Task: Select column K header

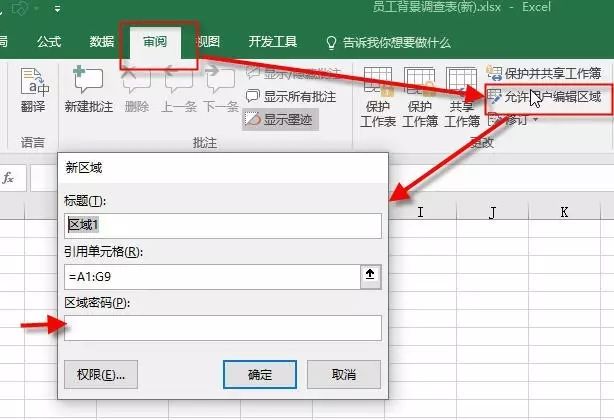Action: point(564,212)
